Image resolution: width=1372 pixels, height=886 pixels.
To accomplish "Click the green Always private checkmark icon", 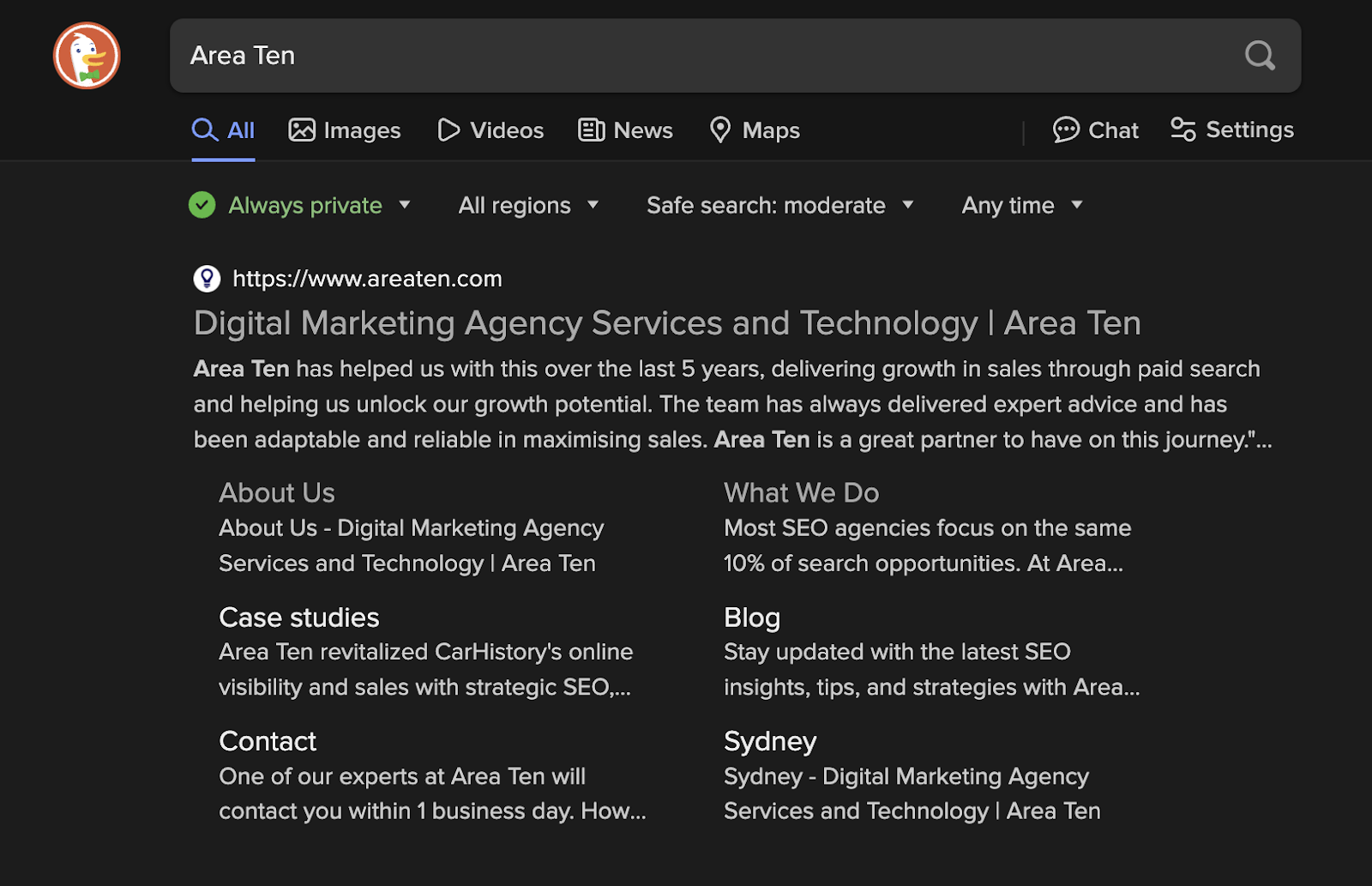I will (202, 205).
